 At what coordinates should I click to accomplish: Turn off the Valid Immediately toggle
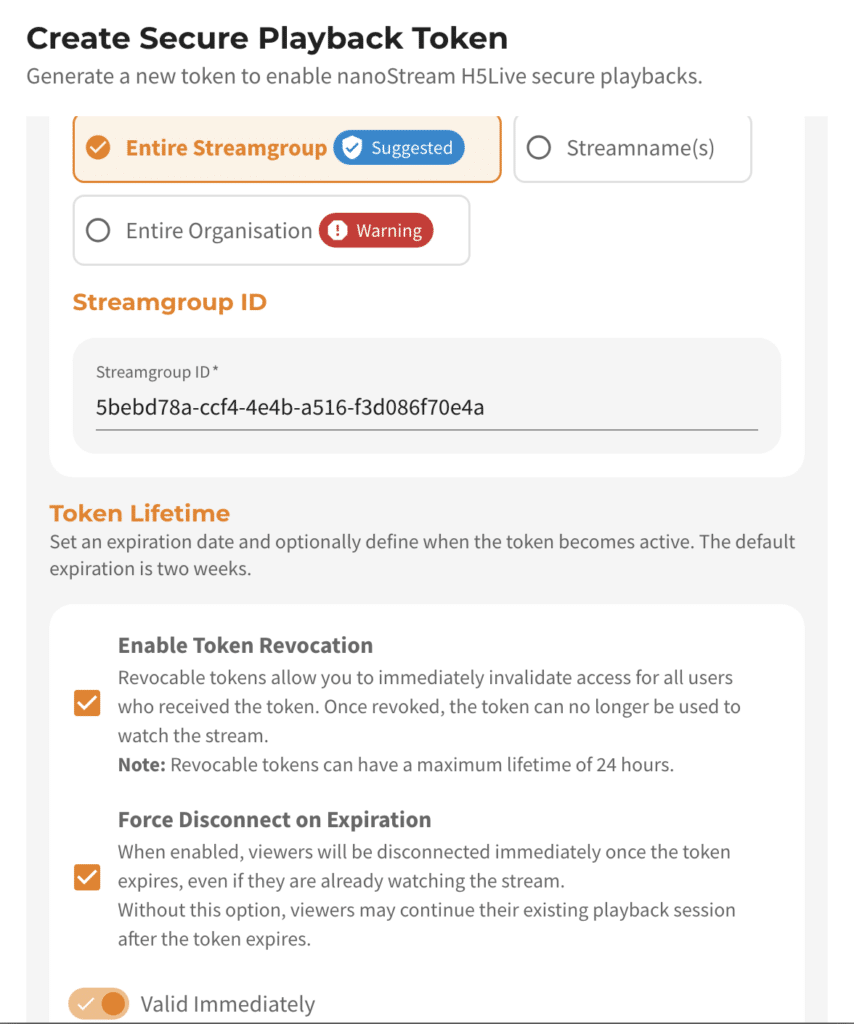point(98,1003)
